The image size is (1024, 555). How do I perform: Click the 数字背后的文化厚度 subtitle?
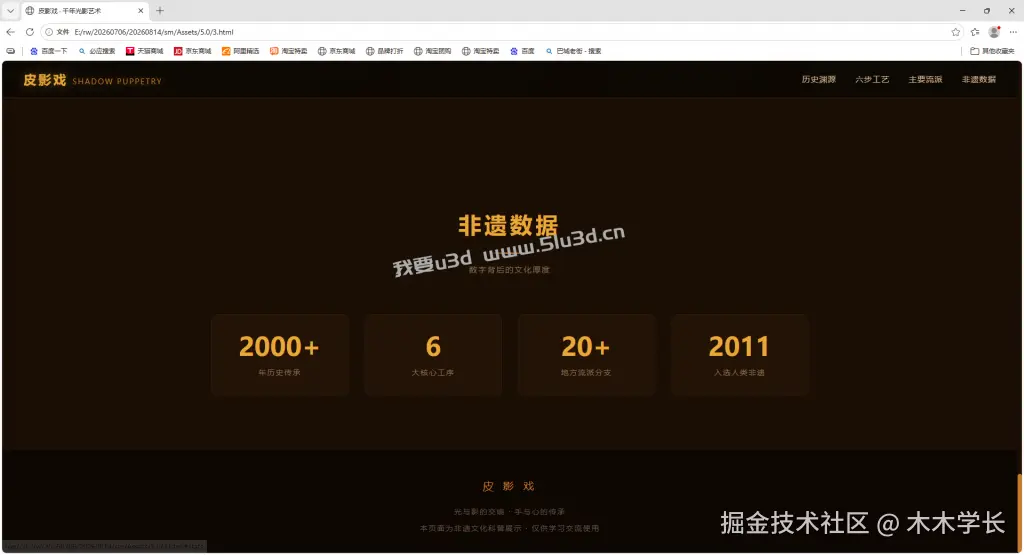(x=509, y=270)
